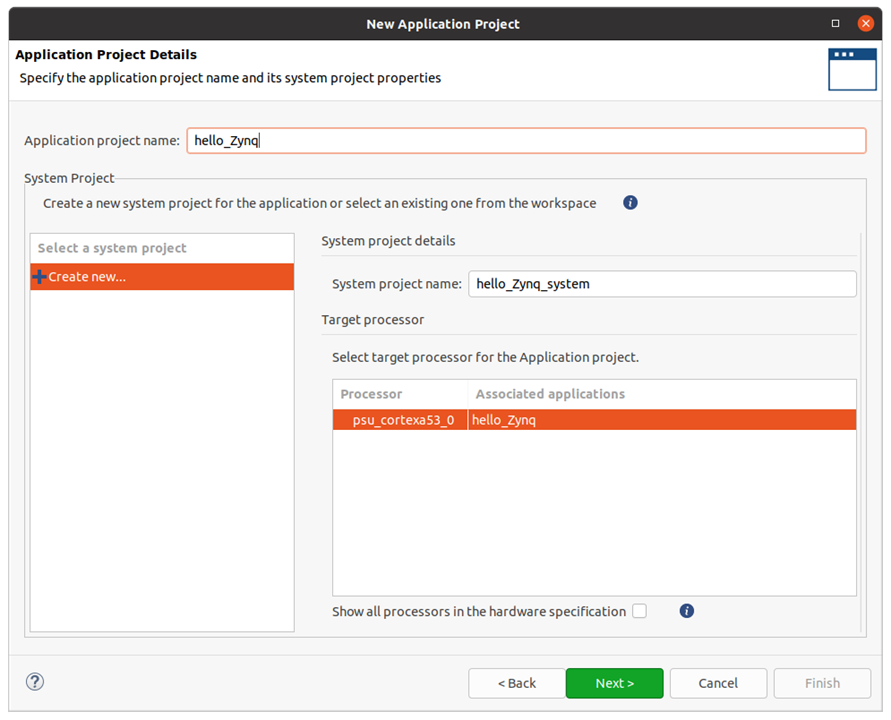Go back with the Back button
The width and height of the screenshot is (891, 720).
[517, 683]
